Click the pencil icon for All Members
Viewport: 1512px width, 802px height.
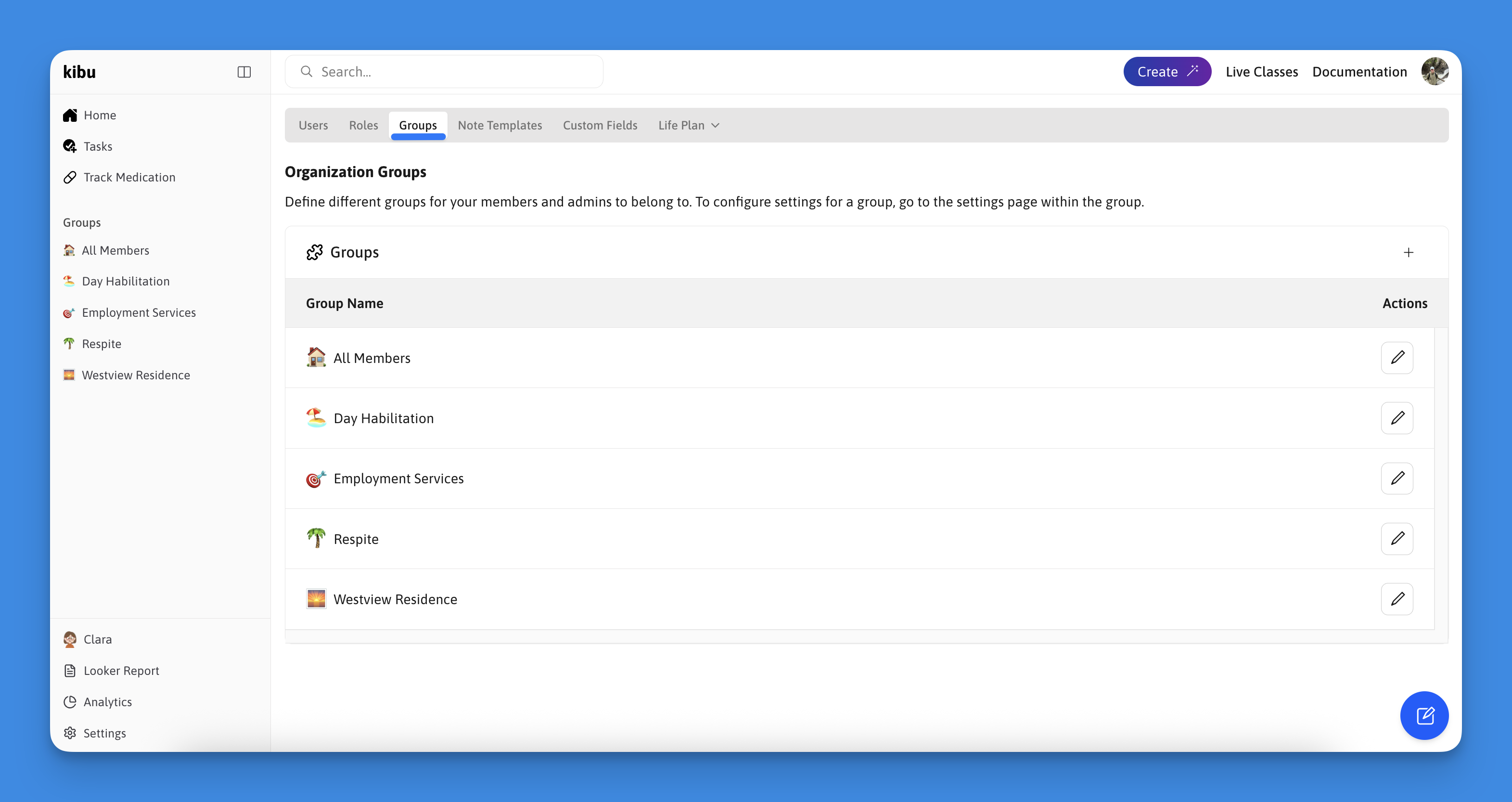(x=1397, y=358)
